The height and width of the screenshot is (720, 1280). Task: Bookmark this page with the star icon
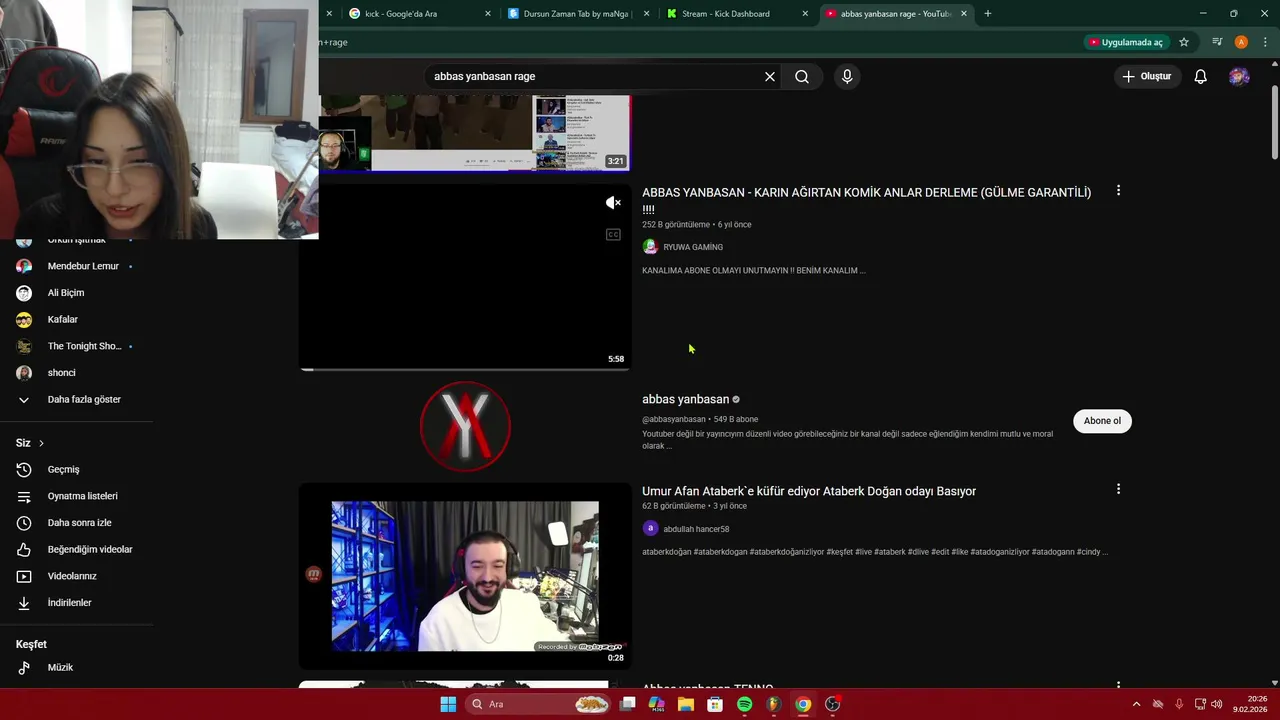(x=1184, y=42)
